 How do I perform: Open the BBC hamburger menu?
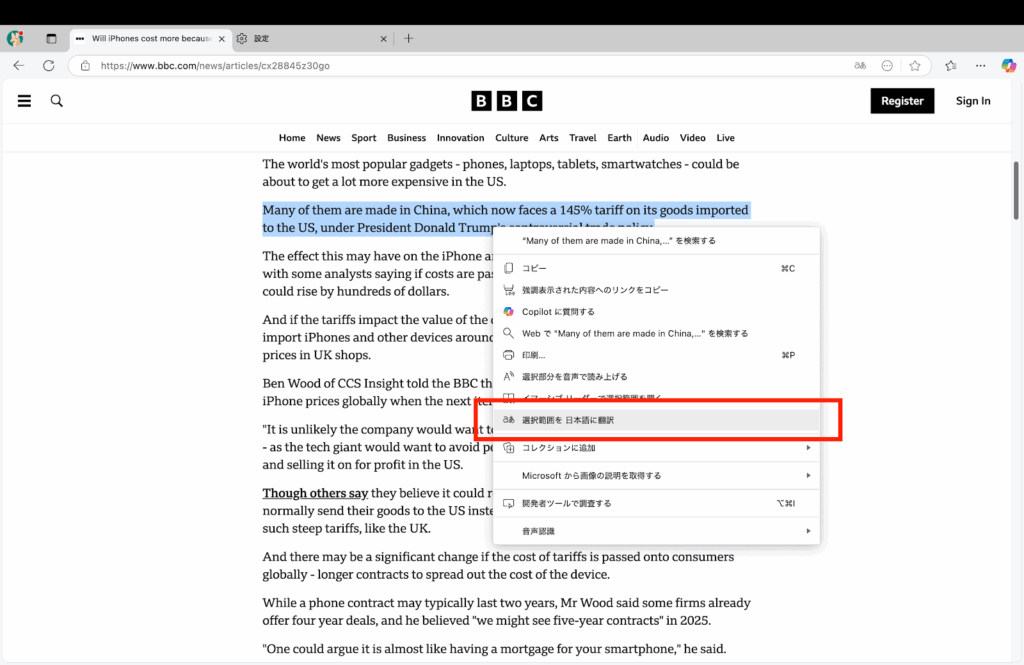[x=24, y=101]
